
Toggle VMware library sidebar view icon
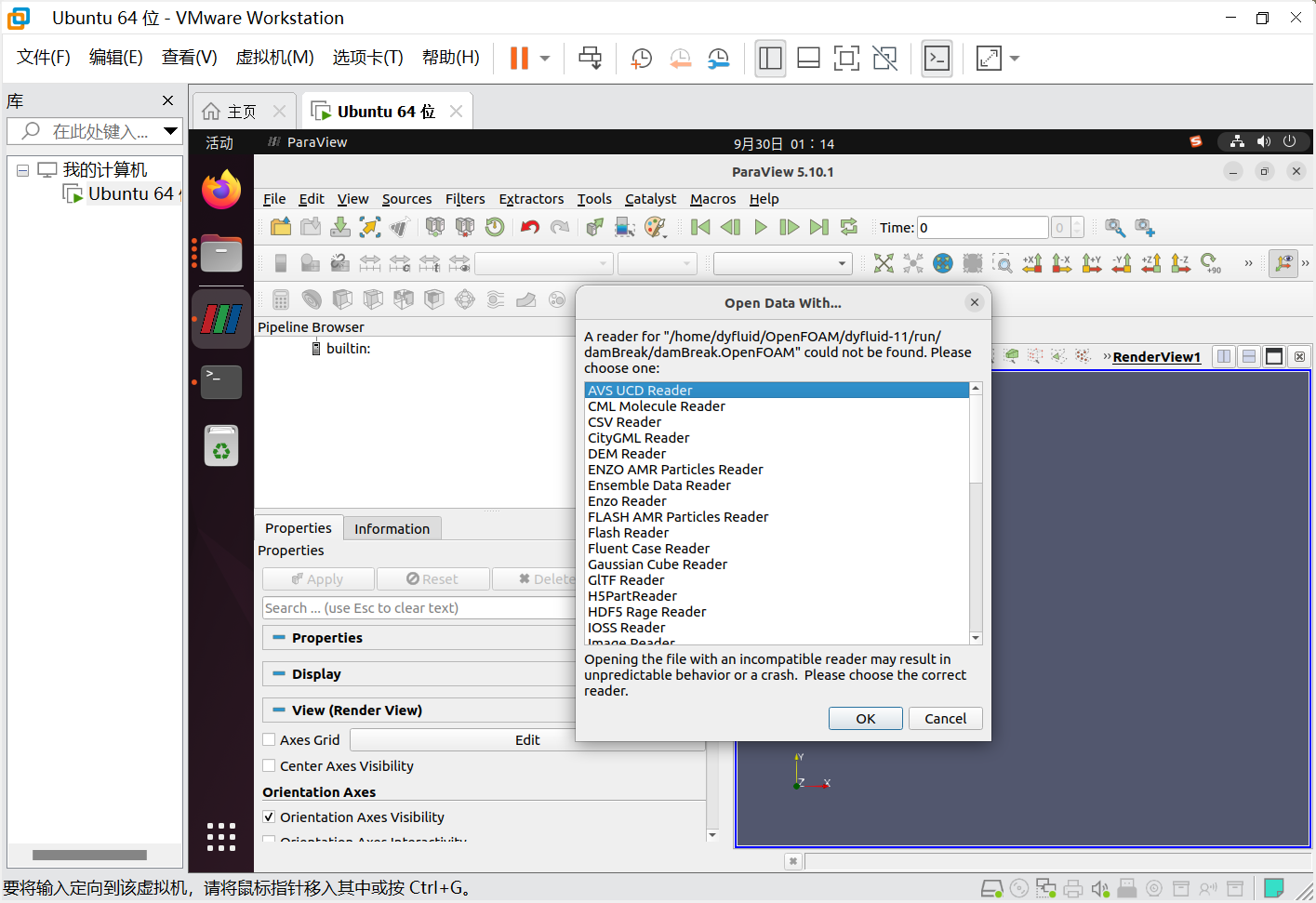[x=770, y=58]
